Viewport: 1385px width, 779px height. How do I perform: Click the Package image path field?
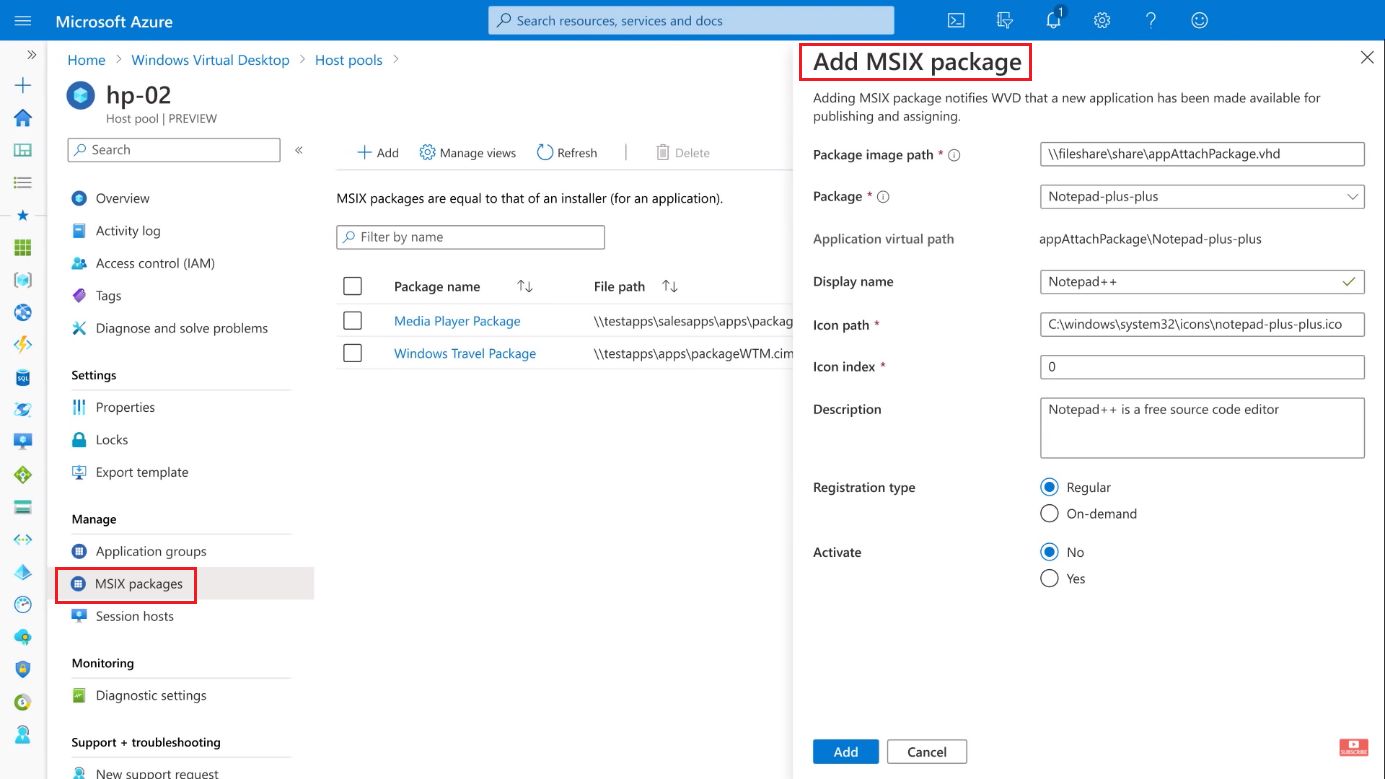(1202, 154)
